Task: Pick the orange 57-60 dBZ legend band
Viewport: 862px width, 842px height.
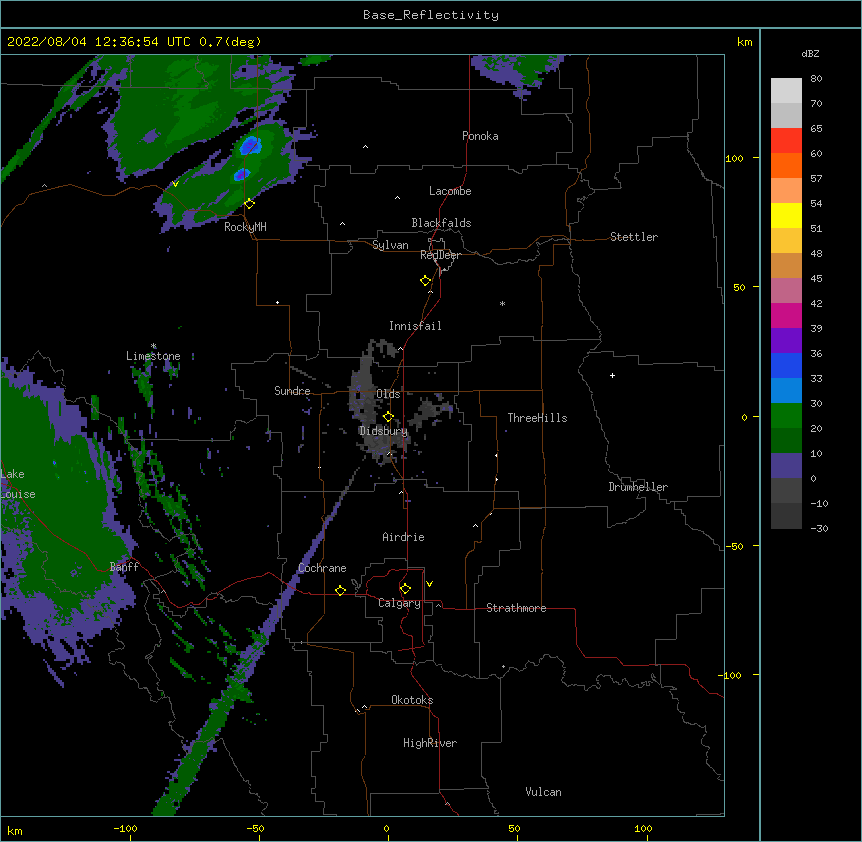Action: [786, 165]
